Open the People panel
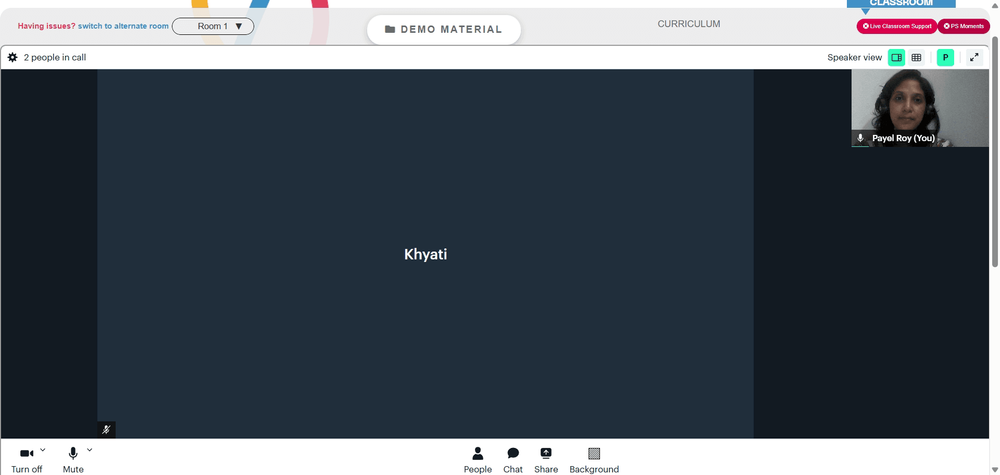 point(478,460)
